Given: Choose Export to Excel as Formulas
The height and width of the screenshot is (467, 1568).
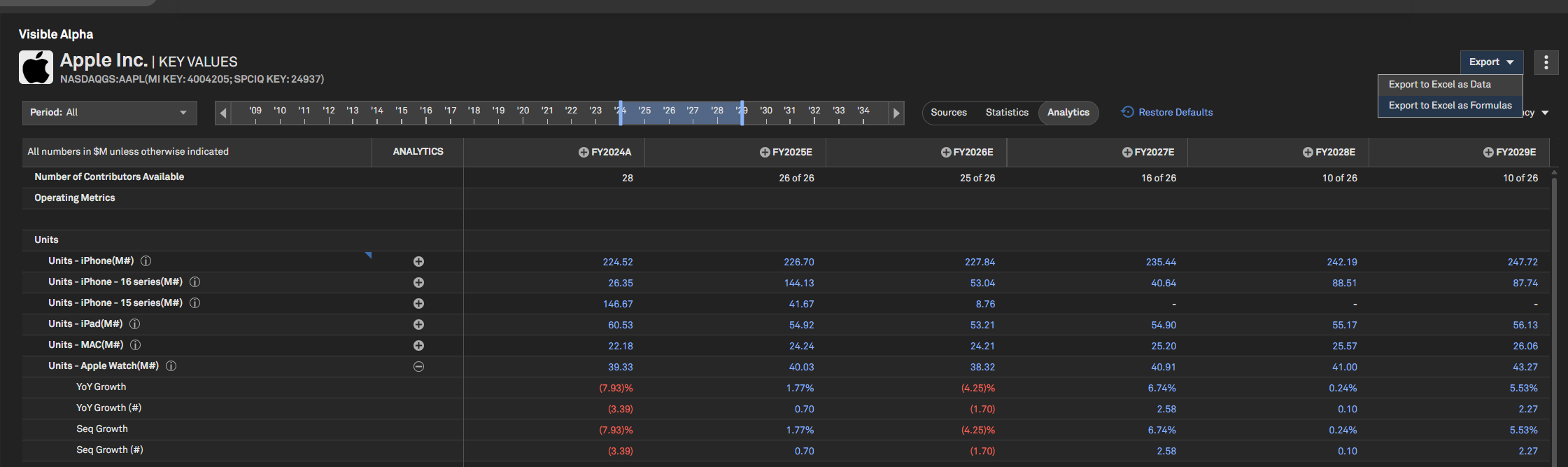Looking at the screenshot, I should tap(1450, 106).
